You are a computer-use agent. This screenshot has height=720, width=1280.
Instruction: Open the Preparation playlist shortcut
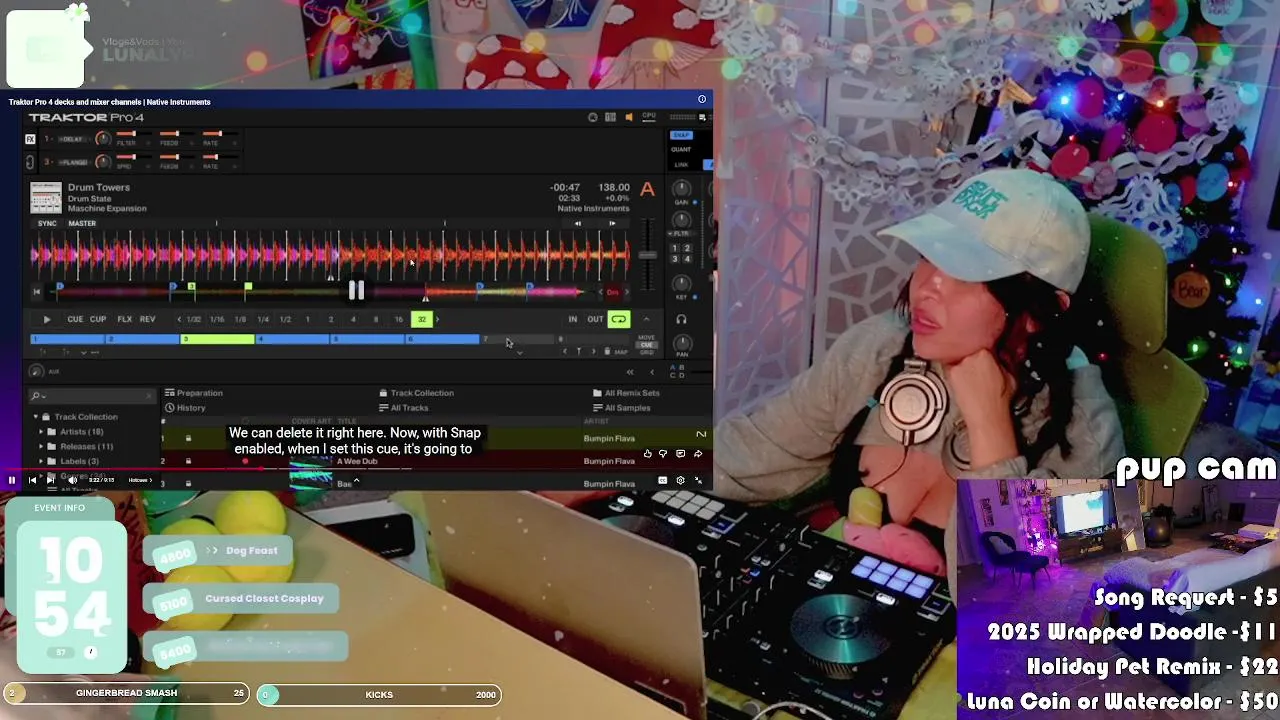(194, 393)
